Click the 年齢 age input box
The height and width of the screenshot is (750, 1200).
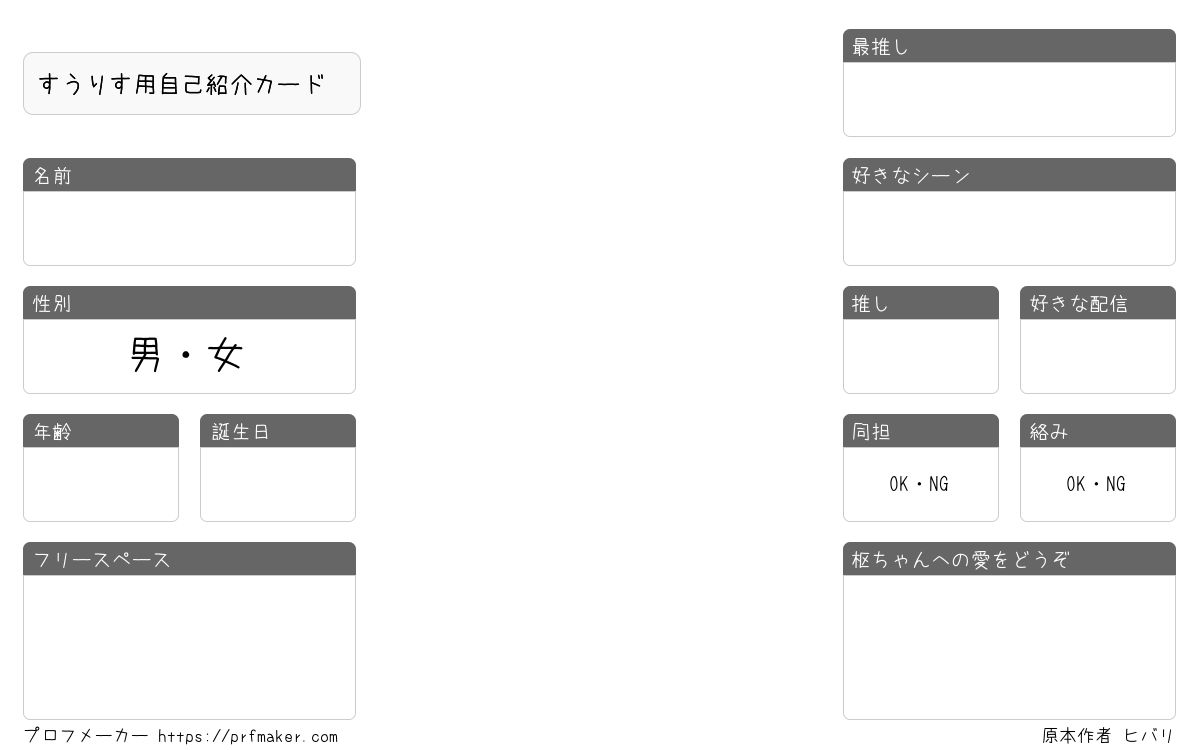(101, 484)
